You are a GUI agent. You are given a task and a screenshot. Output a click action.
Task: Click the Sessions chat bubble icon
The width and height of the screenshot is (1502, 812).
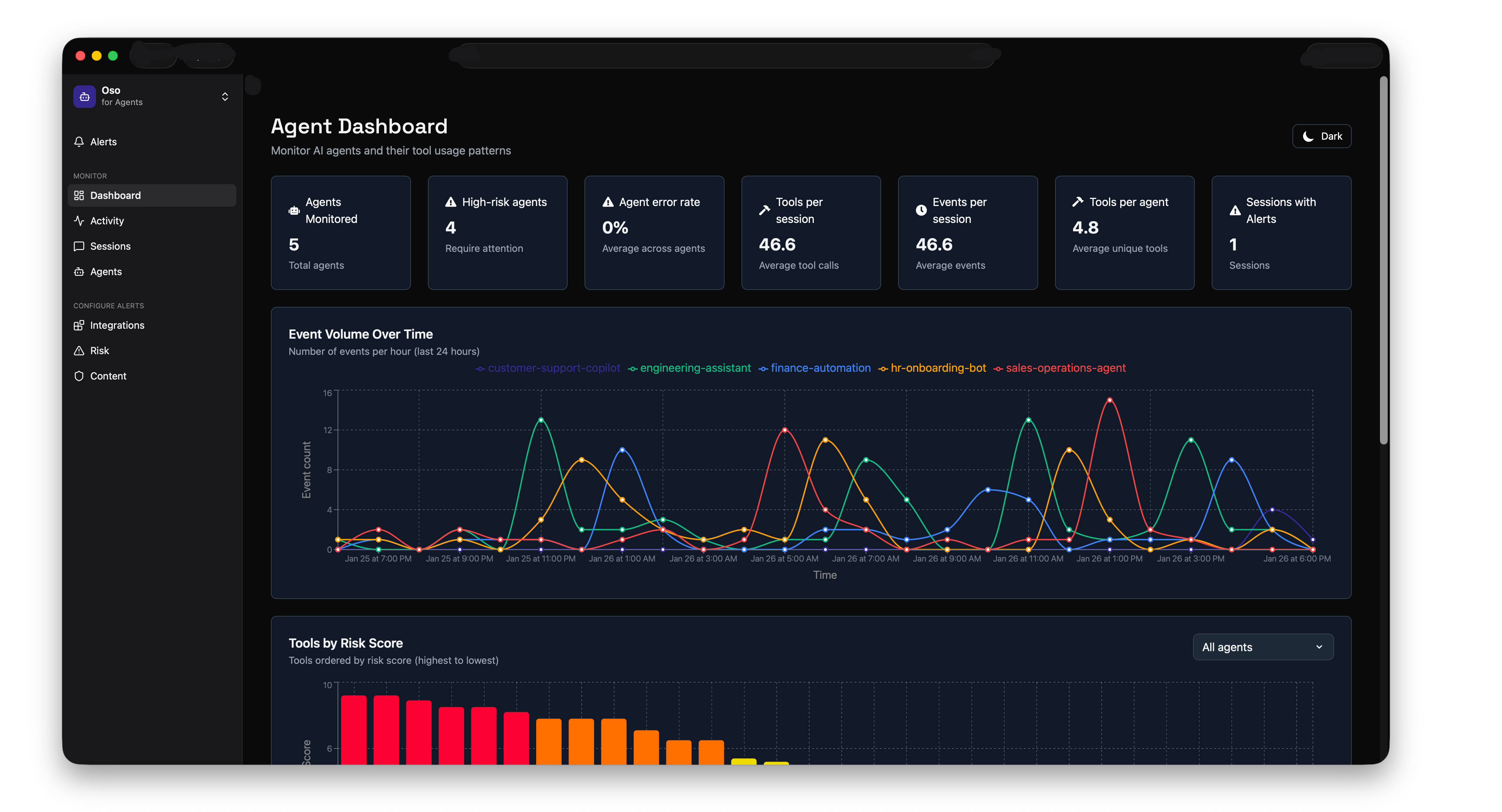(79, 246)
